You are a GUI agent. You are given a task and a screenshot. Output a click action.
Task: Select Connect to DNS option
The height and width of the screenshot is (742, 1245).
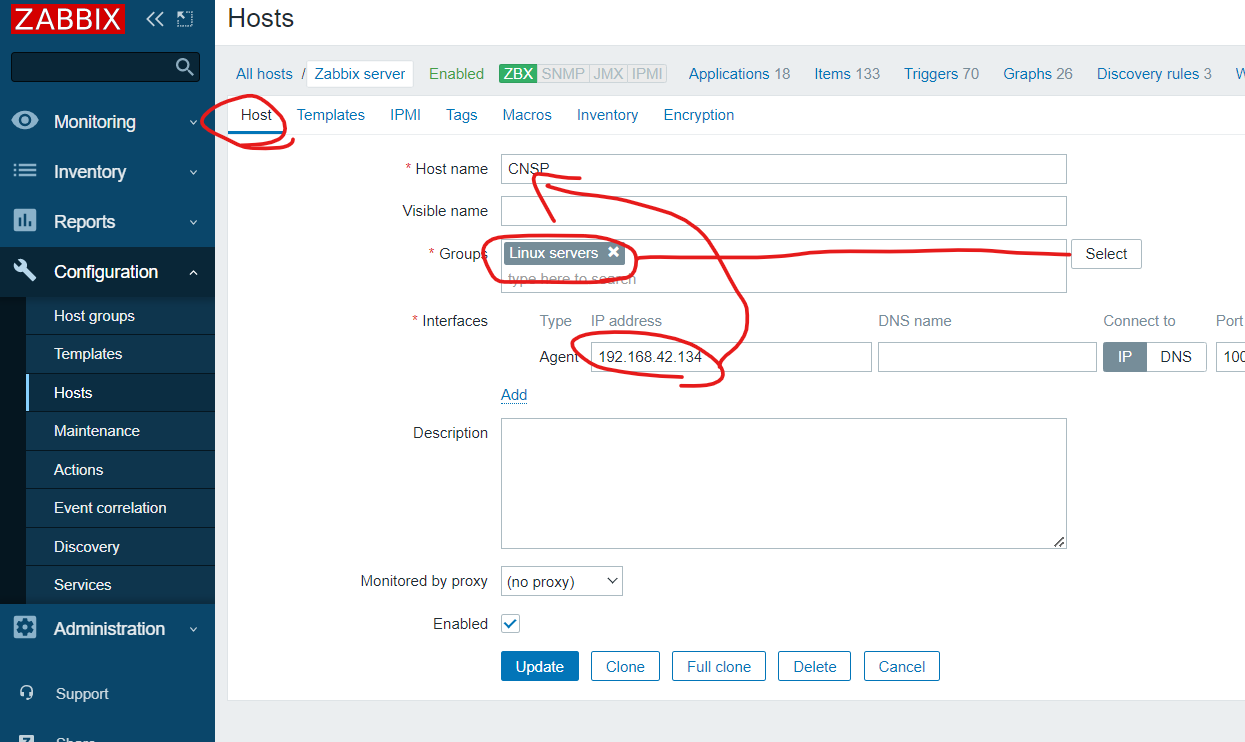[1176, 357]
